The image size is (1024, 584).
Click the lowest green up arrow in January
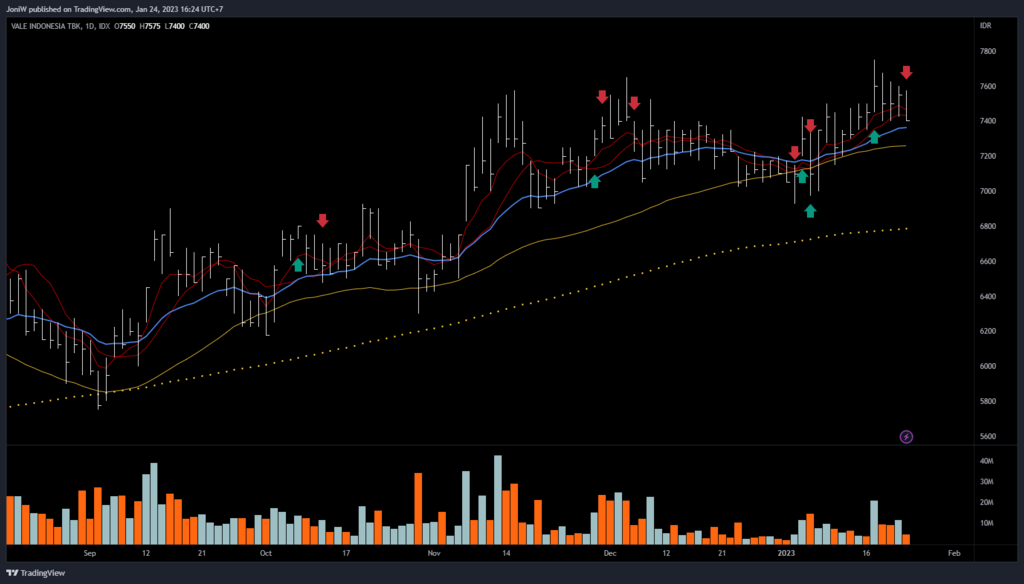810,210
